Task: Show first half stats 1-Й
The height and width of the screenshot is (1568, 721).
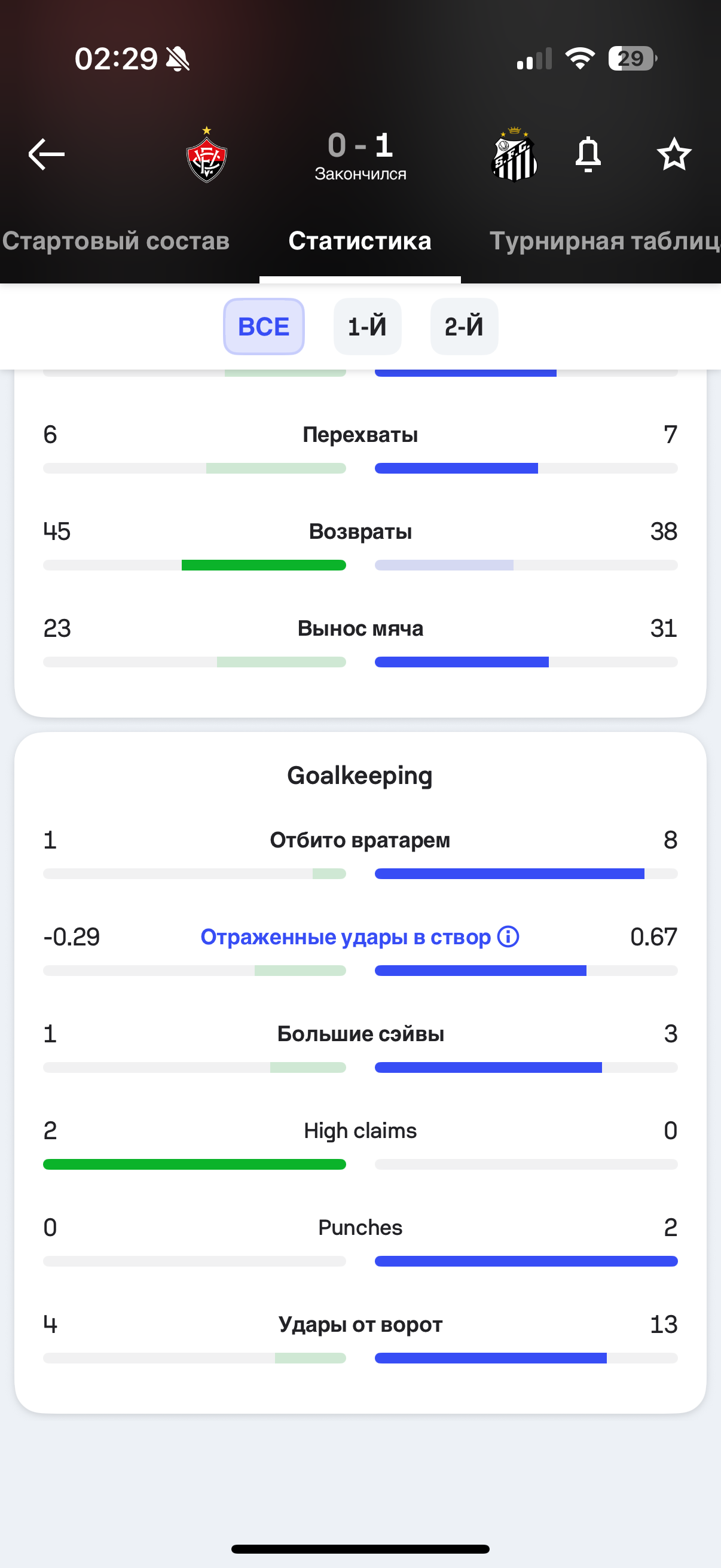Action: click(x=367, y=327)
